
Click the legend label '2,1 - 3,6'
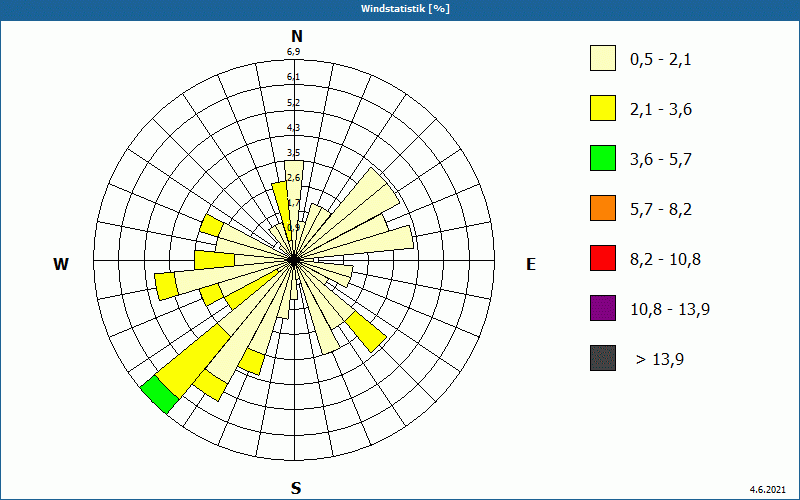click(x=661, y=110)
